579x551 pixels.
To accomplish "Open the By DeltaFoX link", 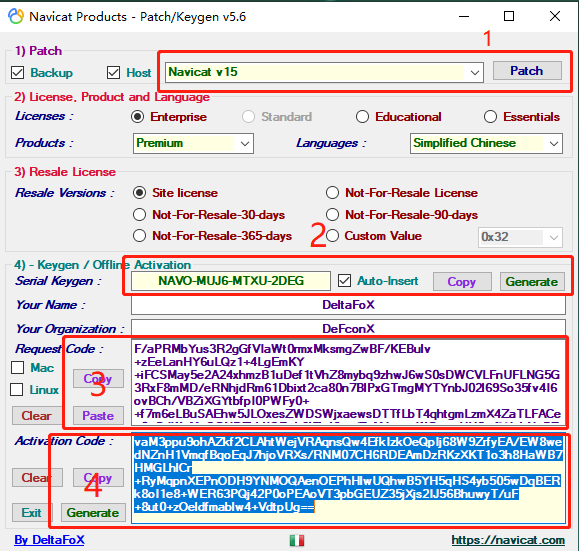I will pyautogui.click(x=49, y=540).
